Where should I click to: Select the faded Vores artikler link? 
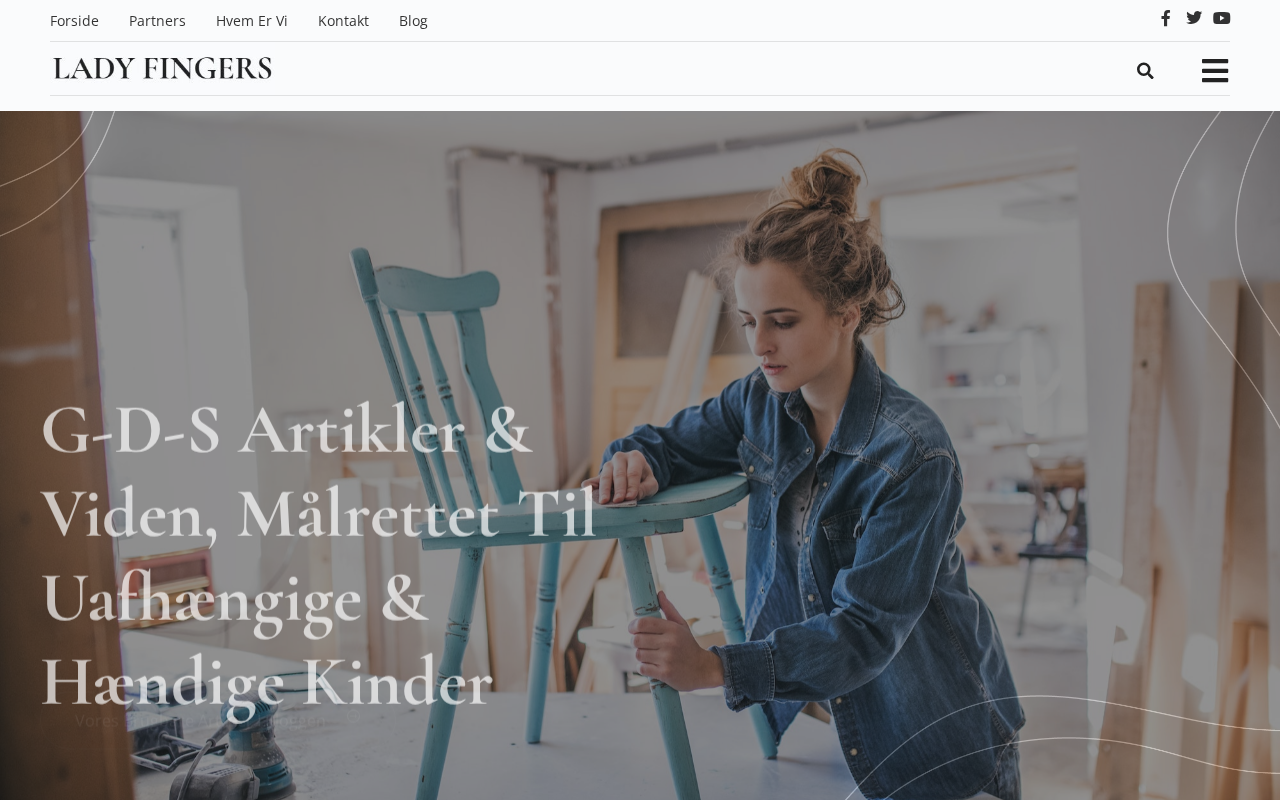coord(200,720)
